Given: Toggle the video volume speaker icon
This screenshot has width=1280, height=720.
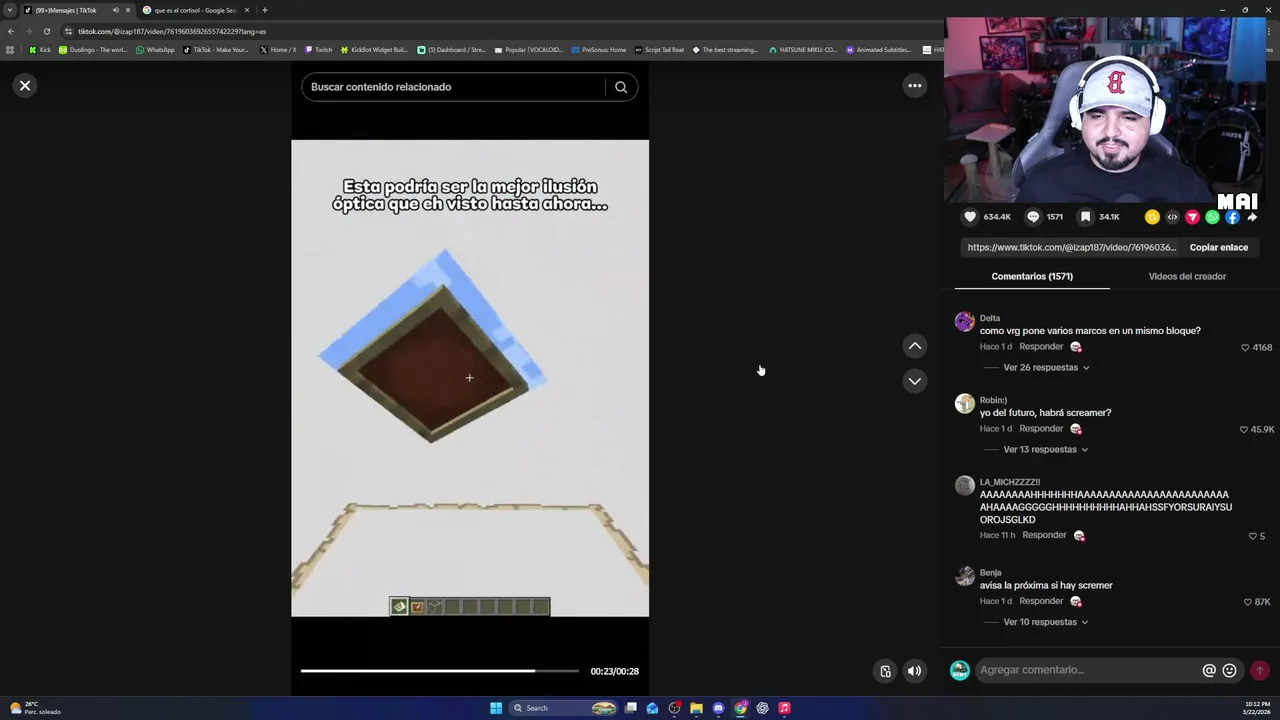Looking at the screenshot, I should coord(914,672).
